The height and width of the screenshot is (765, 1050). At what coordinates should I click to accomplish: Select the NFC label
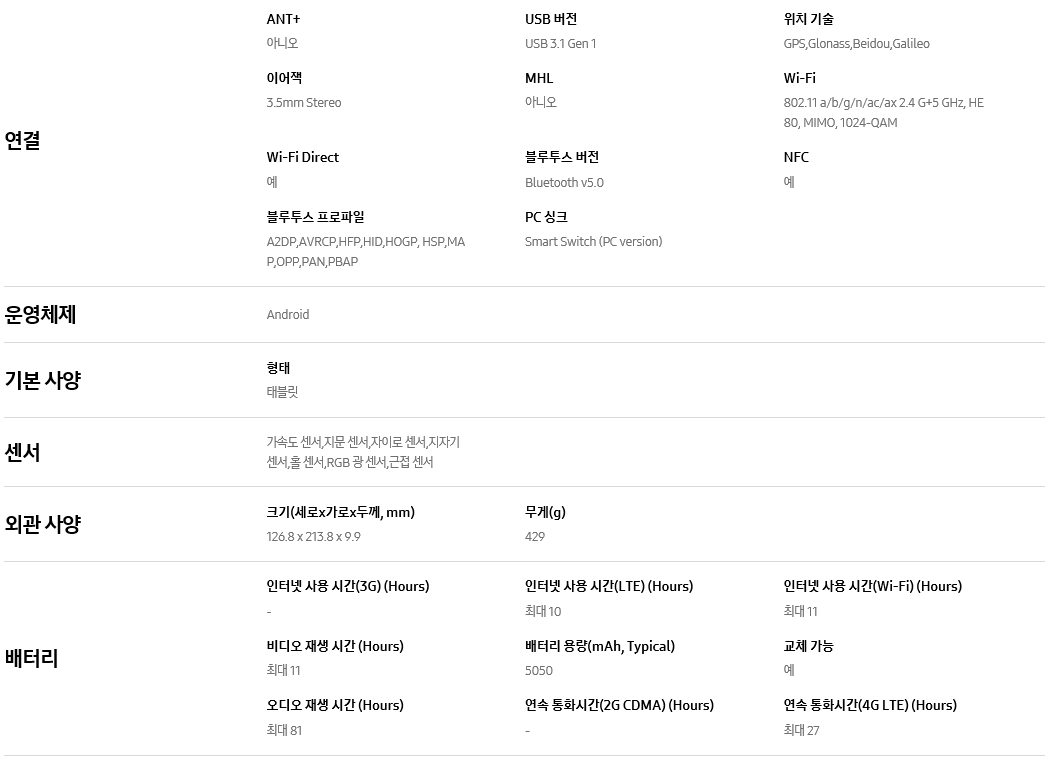pyautogui.click(x=796, y=157)
